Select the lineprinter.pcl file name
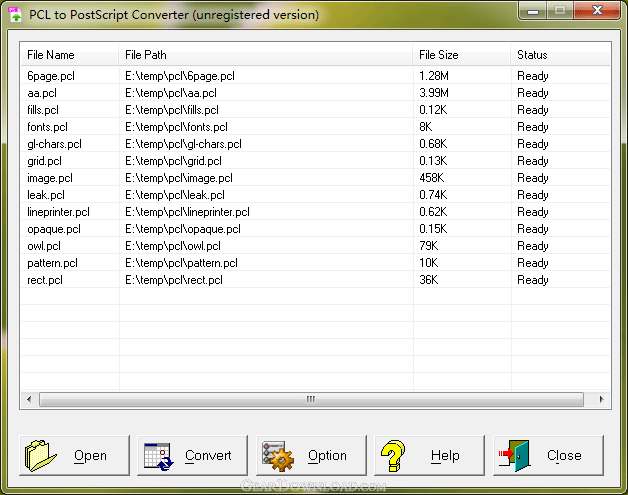Image resolution: width=628 pixels, height=495 pixels. tap(58, 212)
